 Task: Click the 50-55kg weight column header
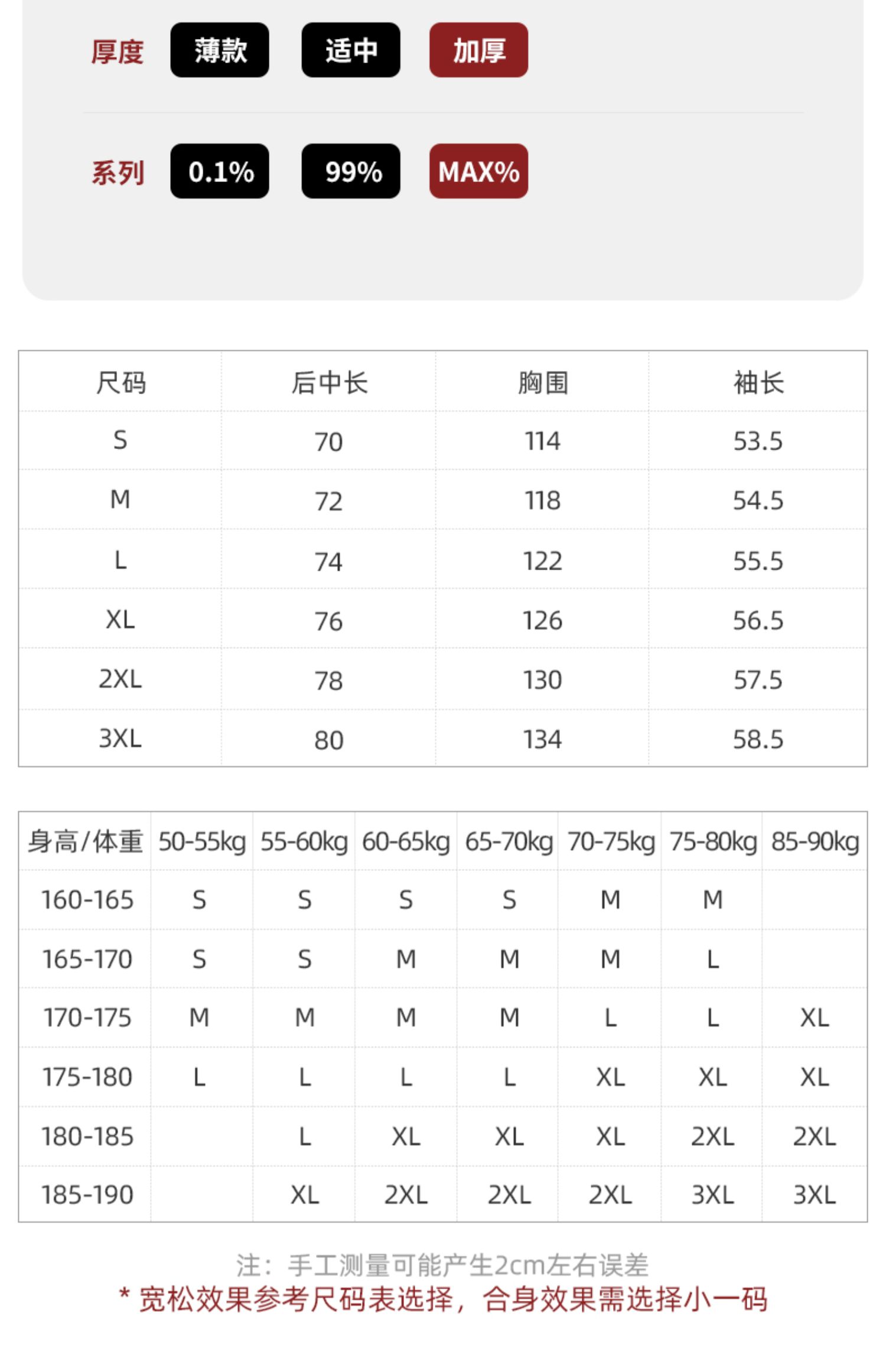[201, 841]
